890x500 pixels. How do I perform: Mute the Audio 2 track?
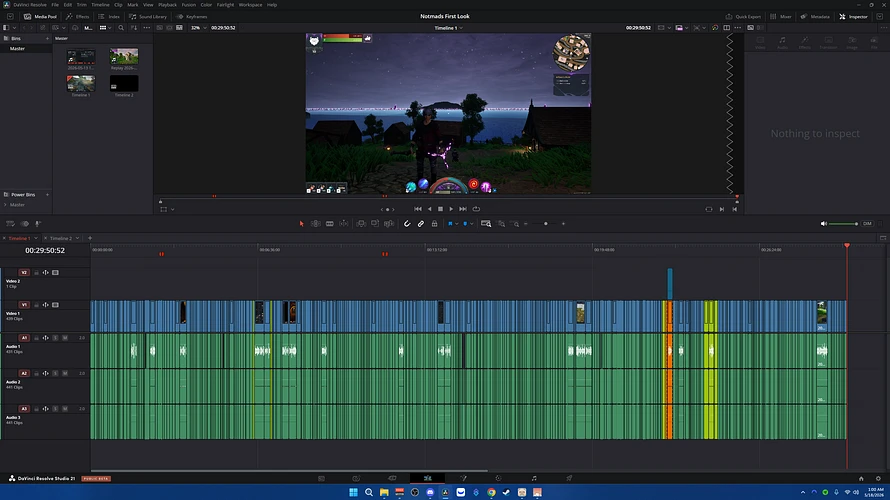pos(65,373)
